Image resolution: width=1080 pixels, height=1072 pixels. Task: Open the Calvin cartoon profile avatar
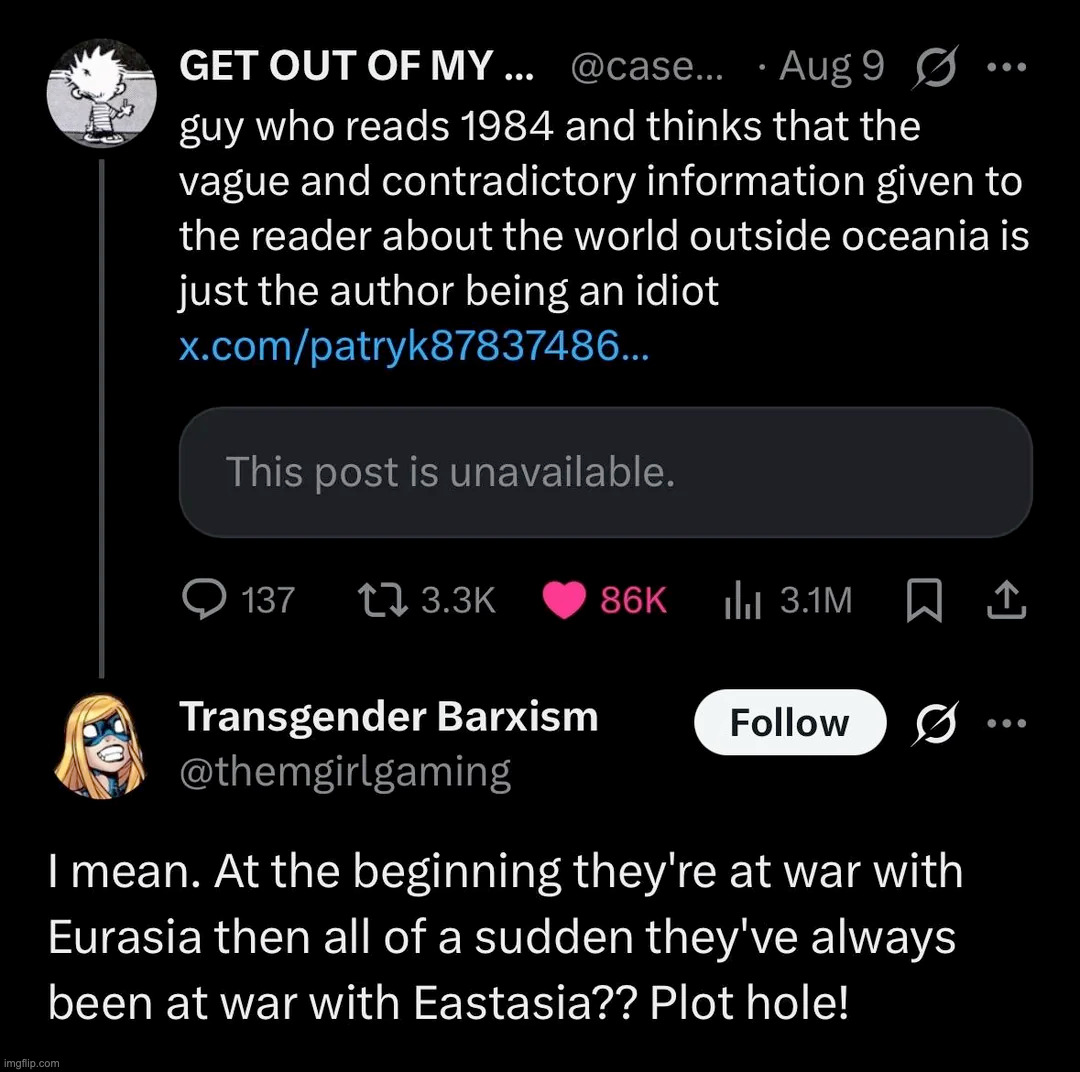click(x=101, y=96)
